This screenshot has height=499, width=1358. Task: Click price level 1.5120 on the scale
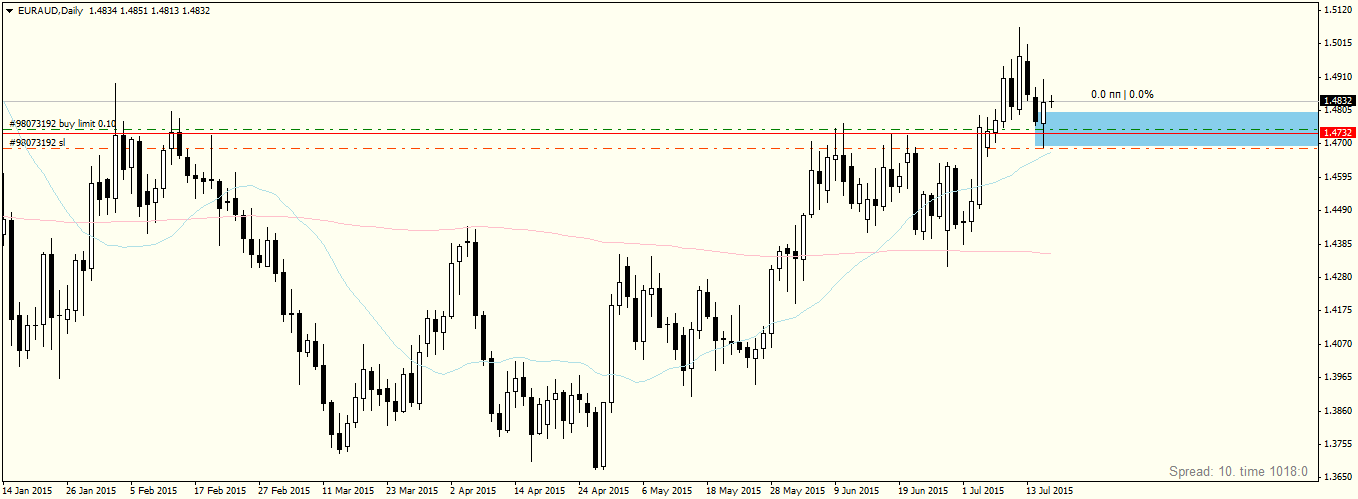[1339, 10]
